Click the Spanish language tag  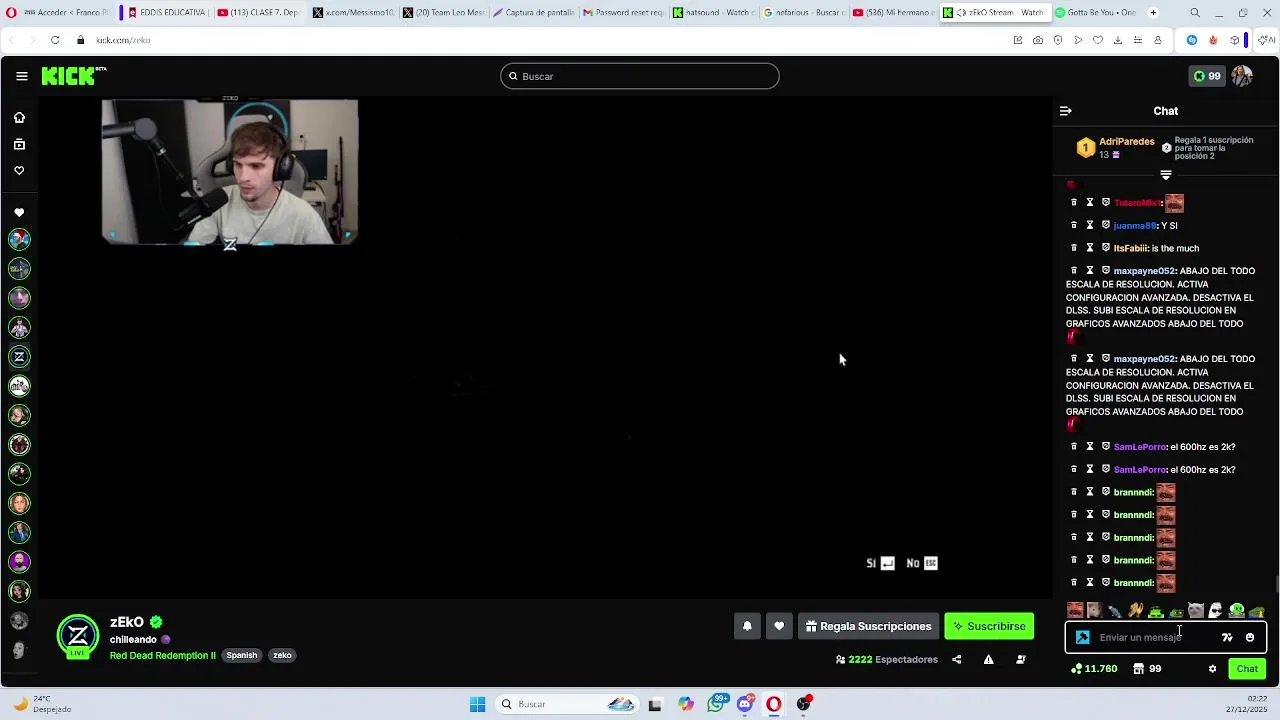point(242,656)
